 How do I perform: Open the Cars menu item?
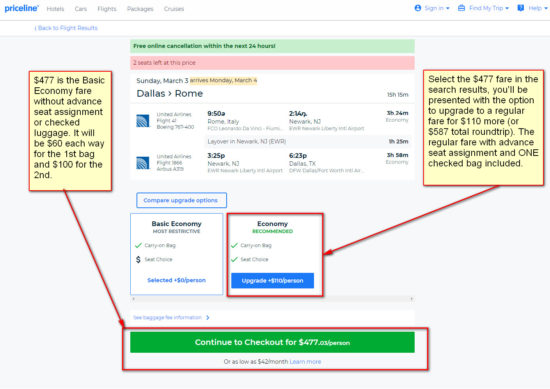[x=81, y=9]
